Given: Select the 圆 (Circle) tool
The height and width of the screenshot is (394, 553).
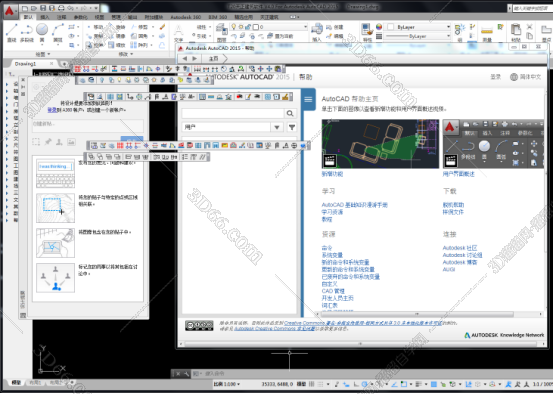Looking at the screenshot, I should click(x=42, y=32).
